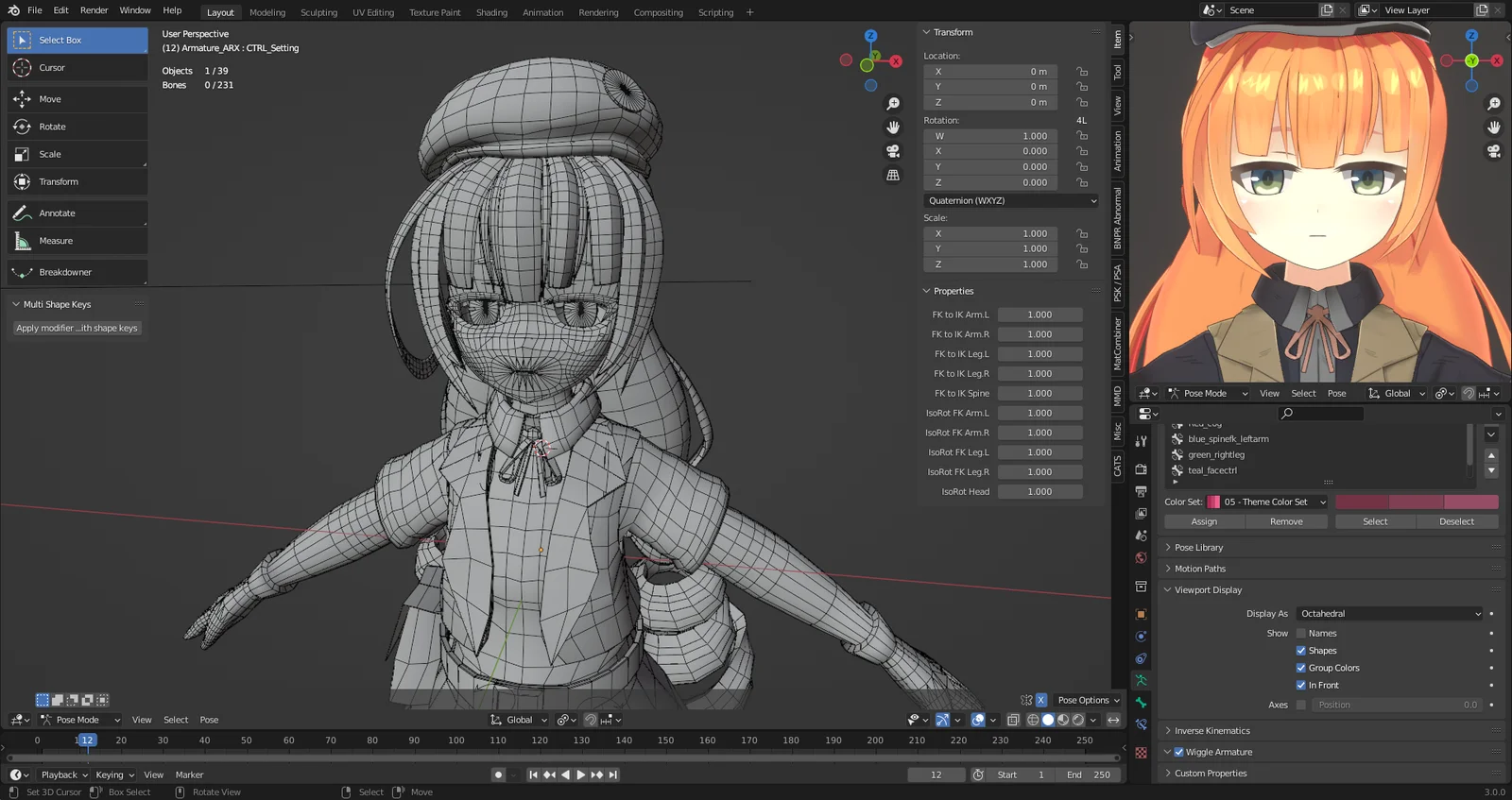Switch to the Shading workspace tab

point(491,12)
